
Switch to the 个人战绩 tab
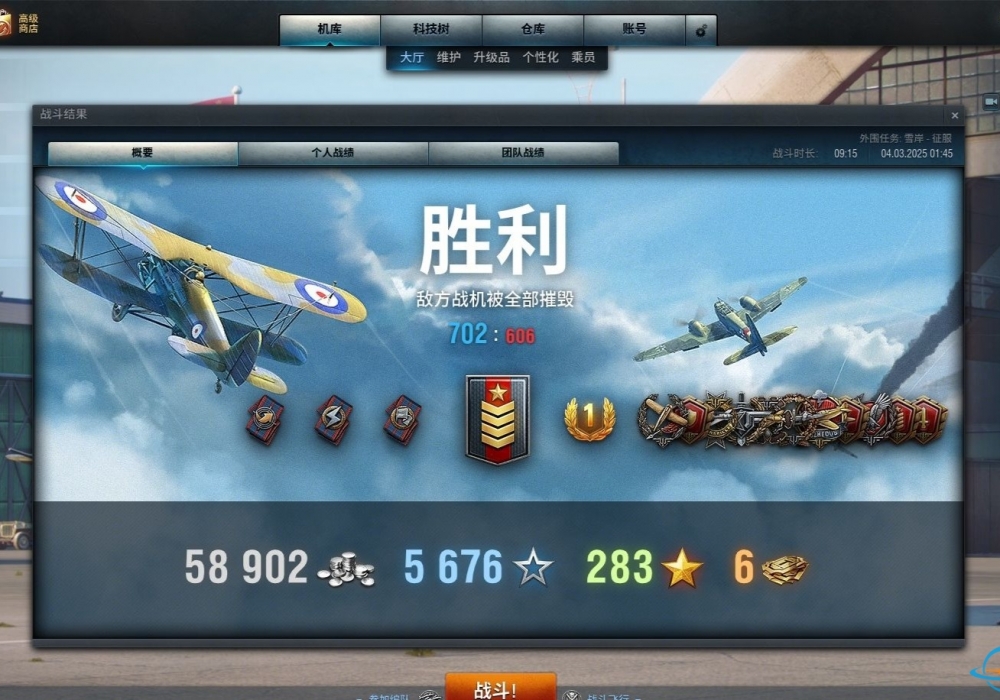tap(333, 153)
